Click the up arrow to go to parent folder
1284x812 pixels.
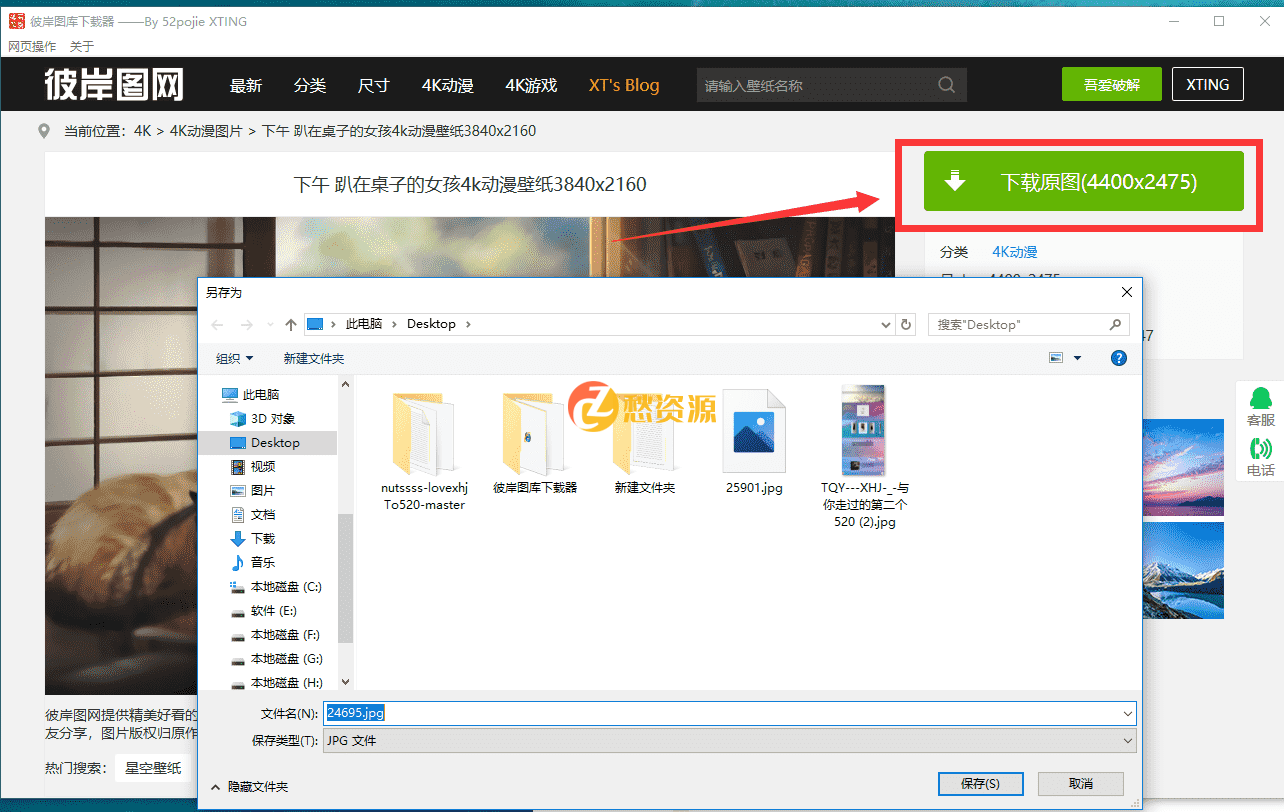289,323
